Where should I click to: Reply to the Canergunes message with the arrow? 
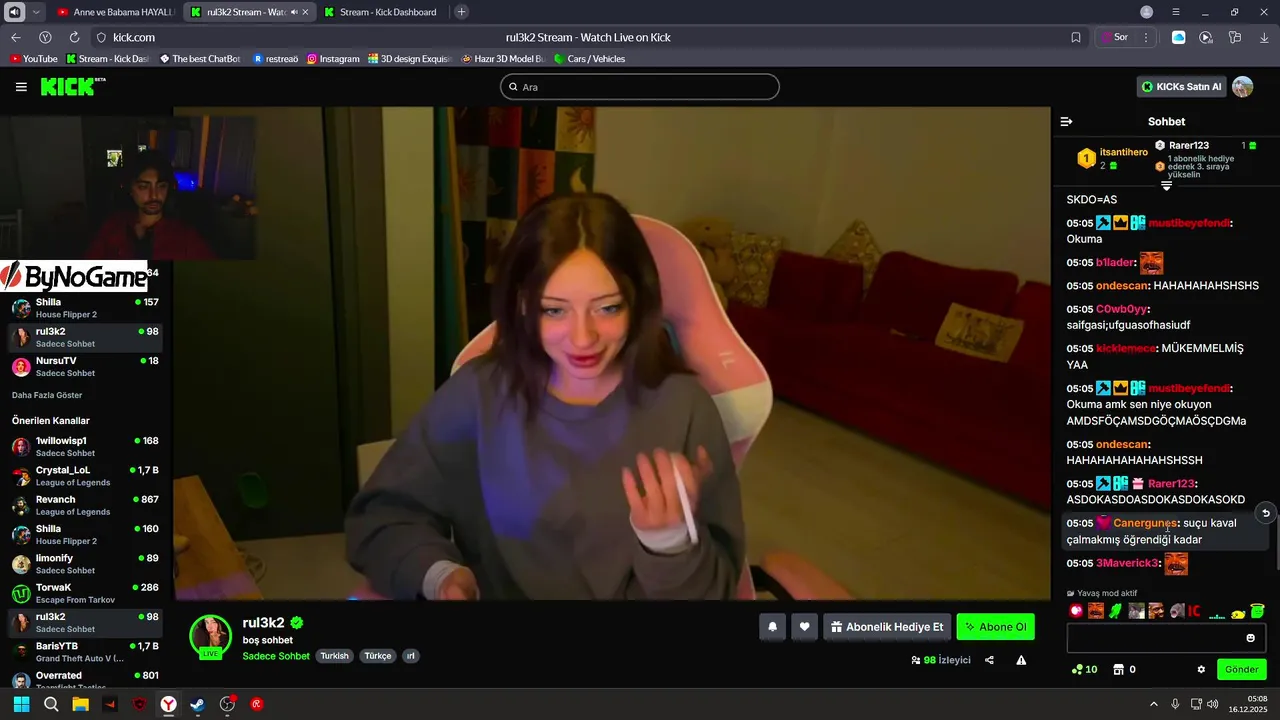point(1265,513)
